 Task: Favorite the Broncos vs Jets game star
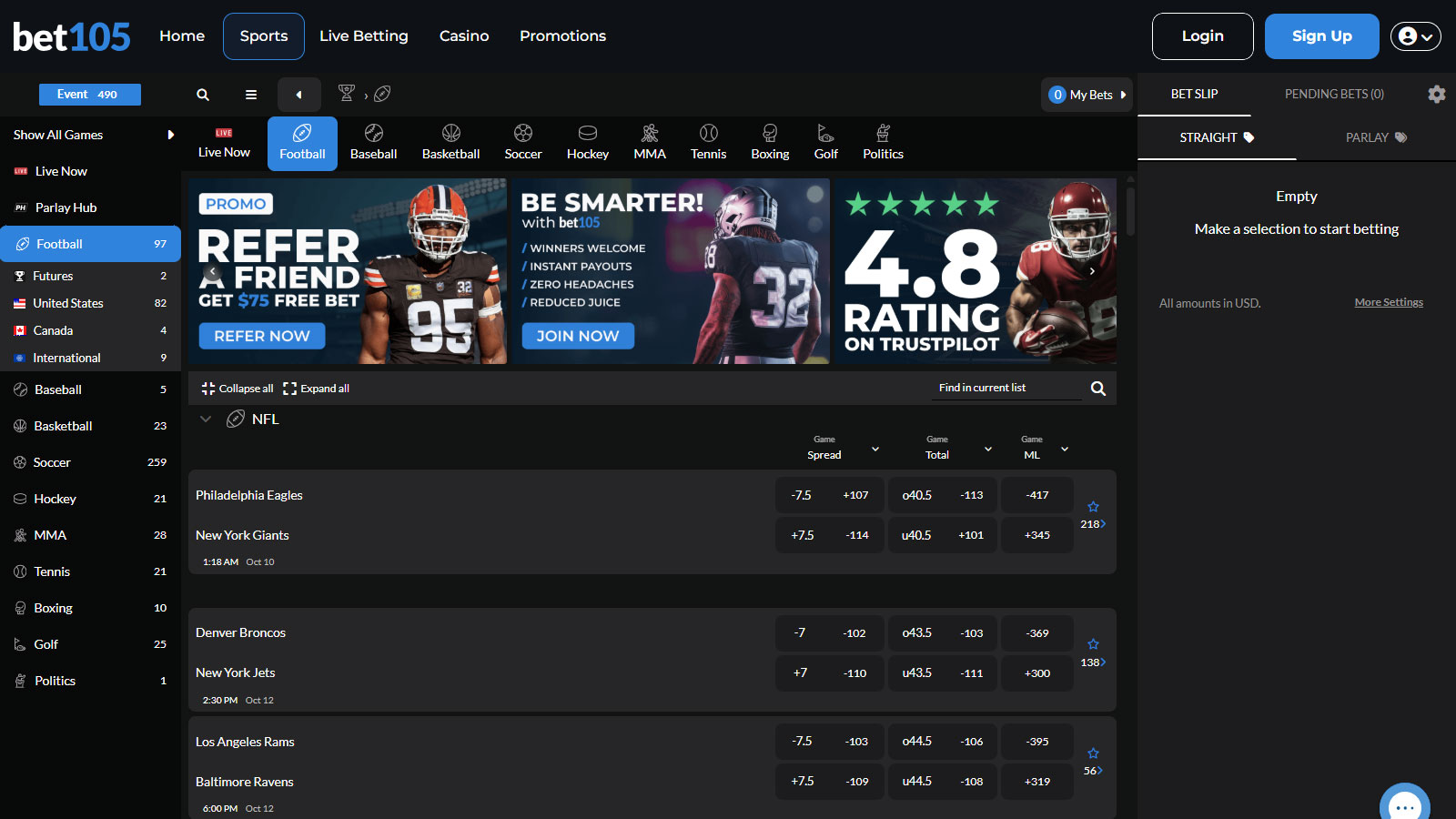point(1093,644)
